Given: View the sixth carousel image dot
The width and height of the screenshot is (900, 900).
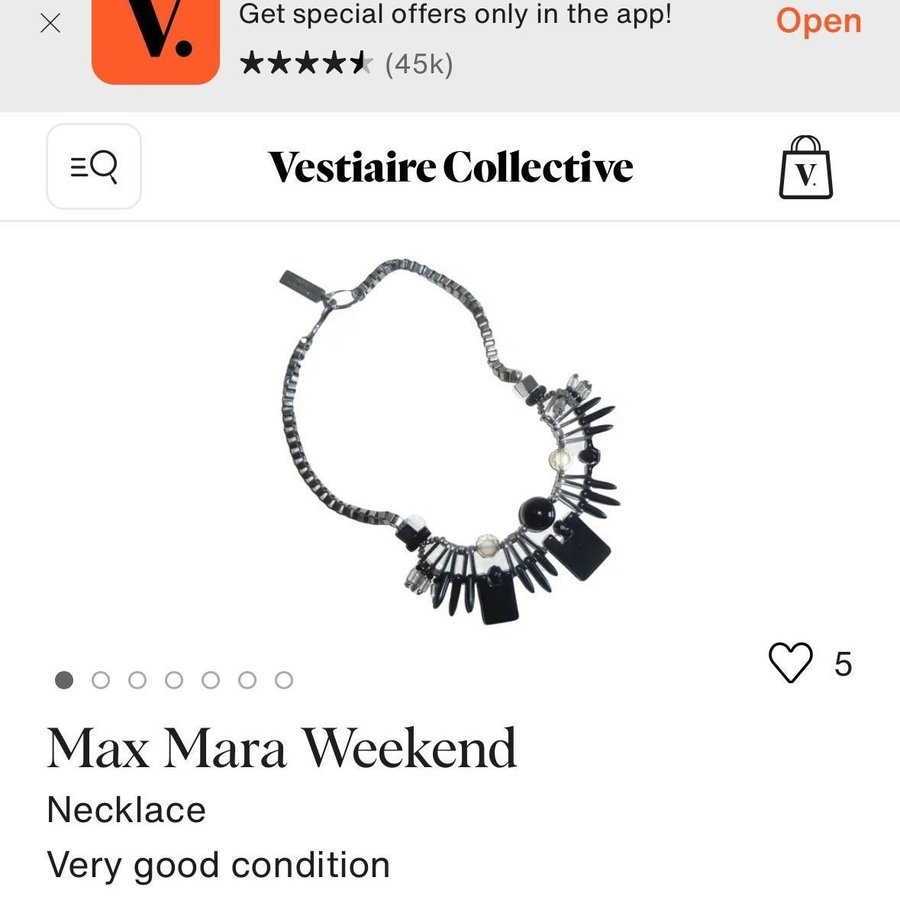Looking at the screenshot, I should (247, 680).
